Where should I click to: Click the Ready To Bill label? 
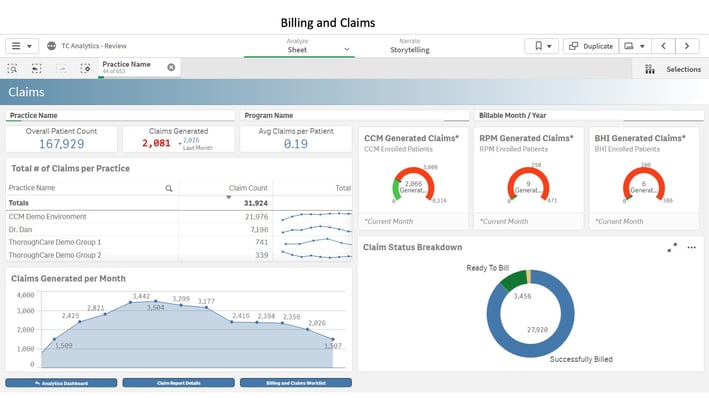[487, 268]
